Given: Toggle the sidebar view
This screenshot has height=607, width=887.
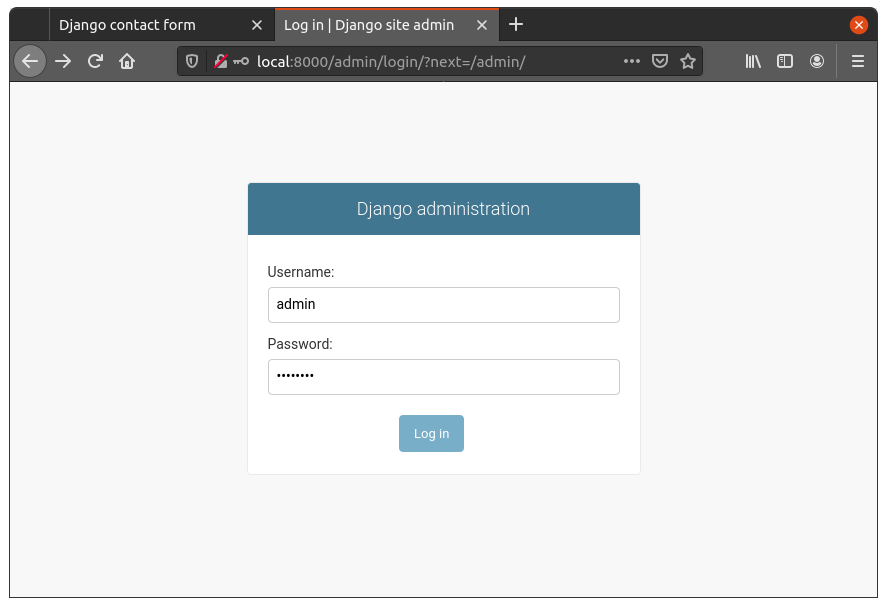Looking at the screenshot, I should (785, 61).
